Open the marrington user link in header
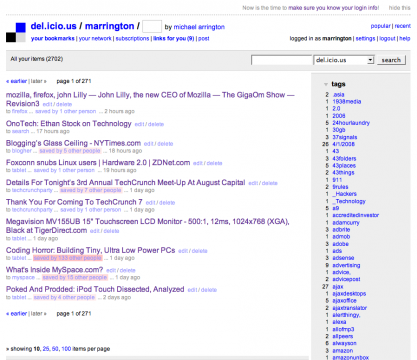 pos(109,26)
